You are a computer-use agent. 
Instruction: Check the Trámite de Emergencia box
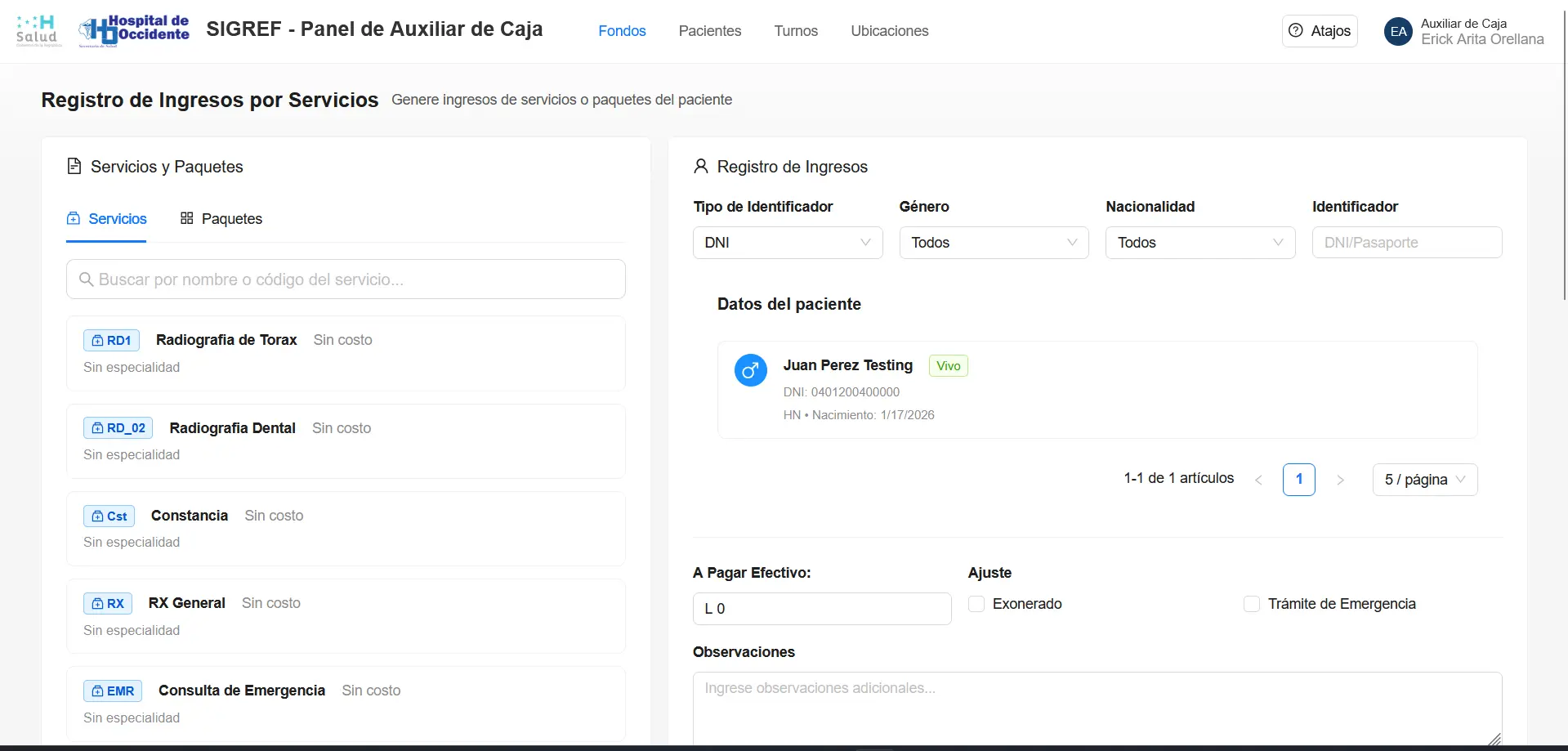point(1252,604)
